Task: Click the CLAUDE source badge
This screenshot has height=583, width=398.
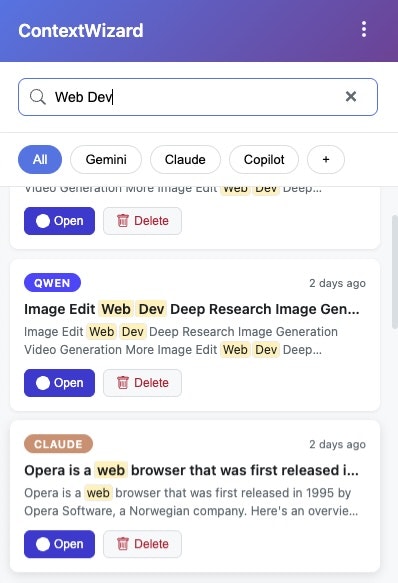Action: tap(58, 444)
